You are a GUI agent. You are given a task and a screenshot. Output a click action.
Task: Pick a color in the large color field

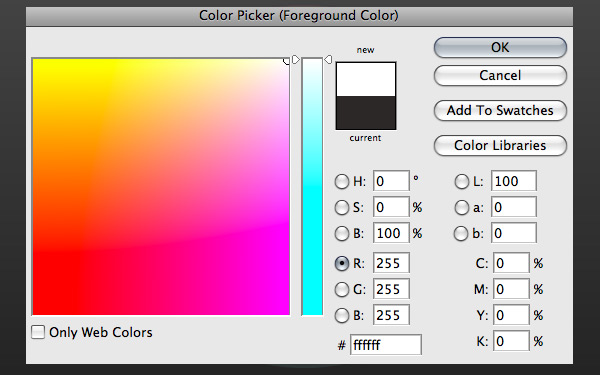(161, 187)
